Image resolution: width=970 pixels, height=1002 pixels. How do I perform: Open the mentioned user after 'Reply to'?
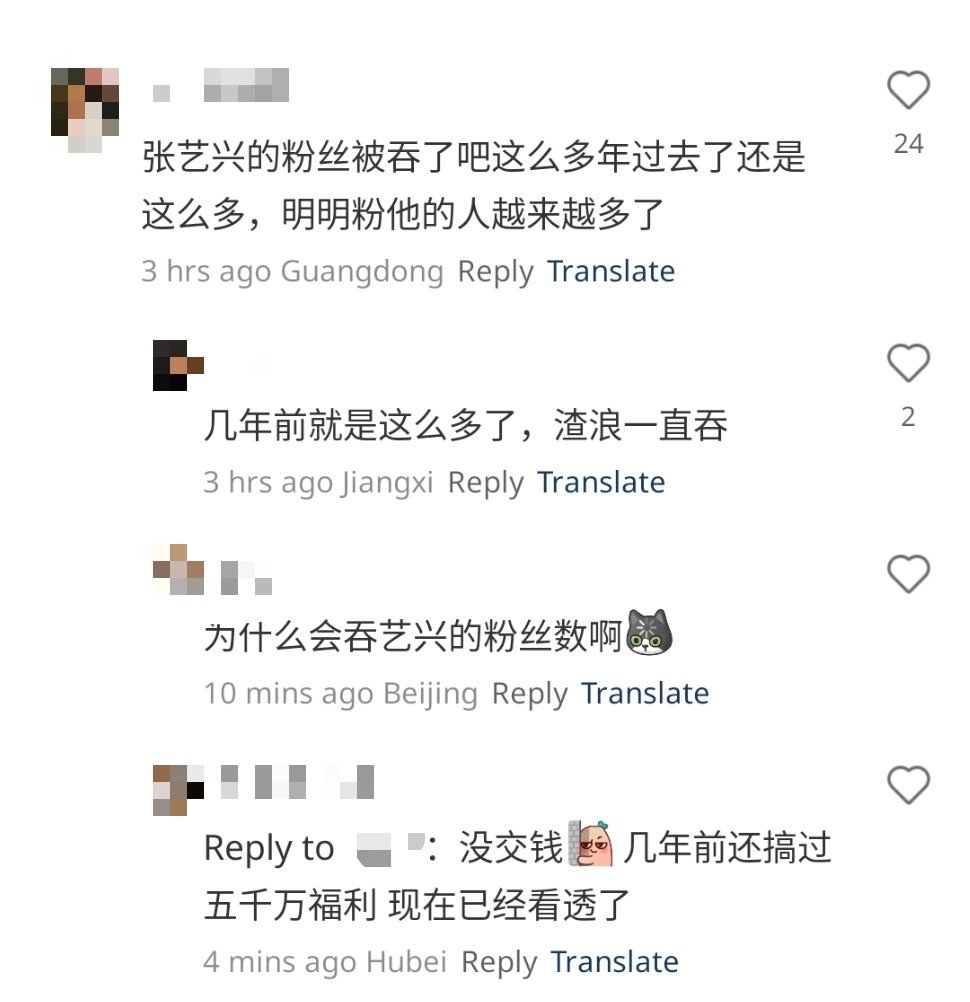coord(390,850)
